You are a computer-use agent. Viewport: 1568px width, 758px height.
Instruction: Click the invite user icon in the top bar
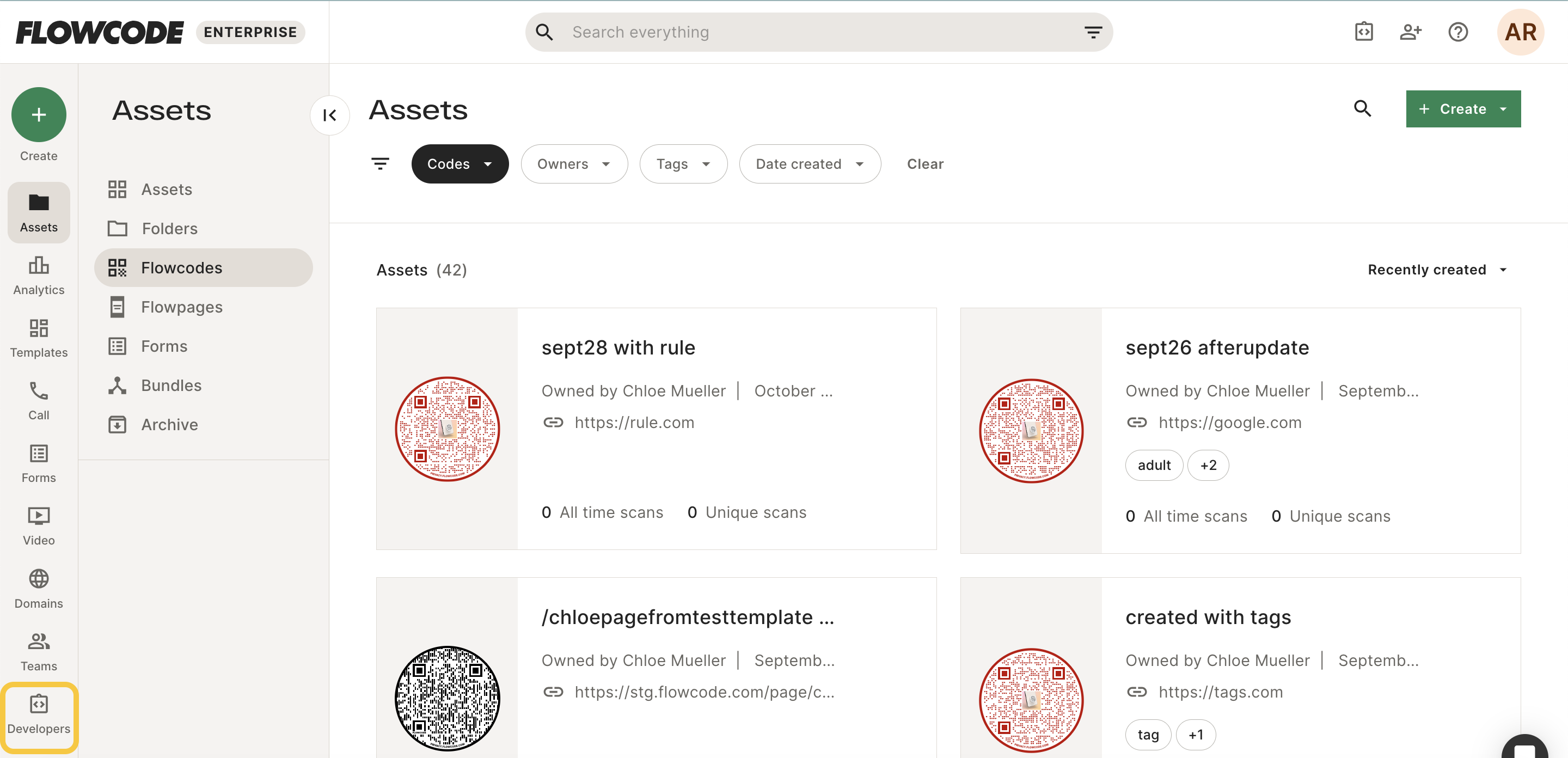(x=1410, y=32)
